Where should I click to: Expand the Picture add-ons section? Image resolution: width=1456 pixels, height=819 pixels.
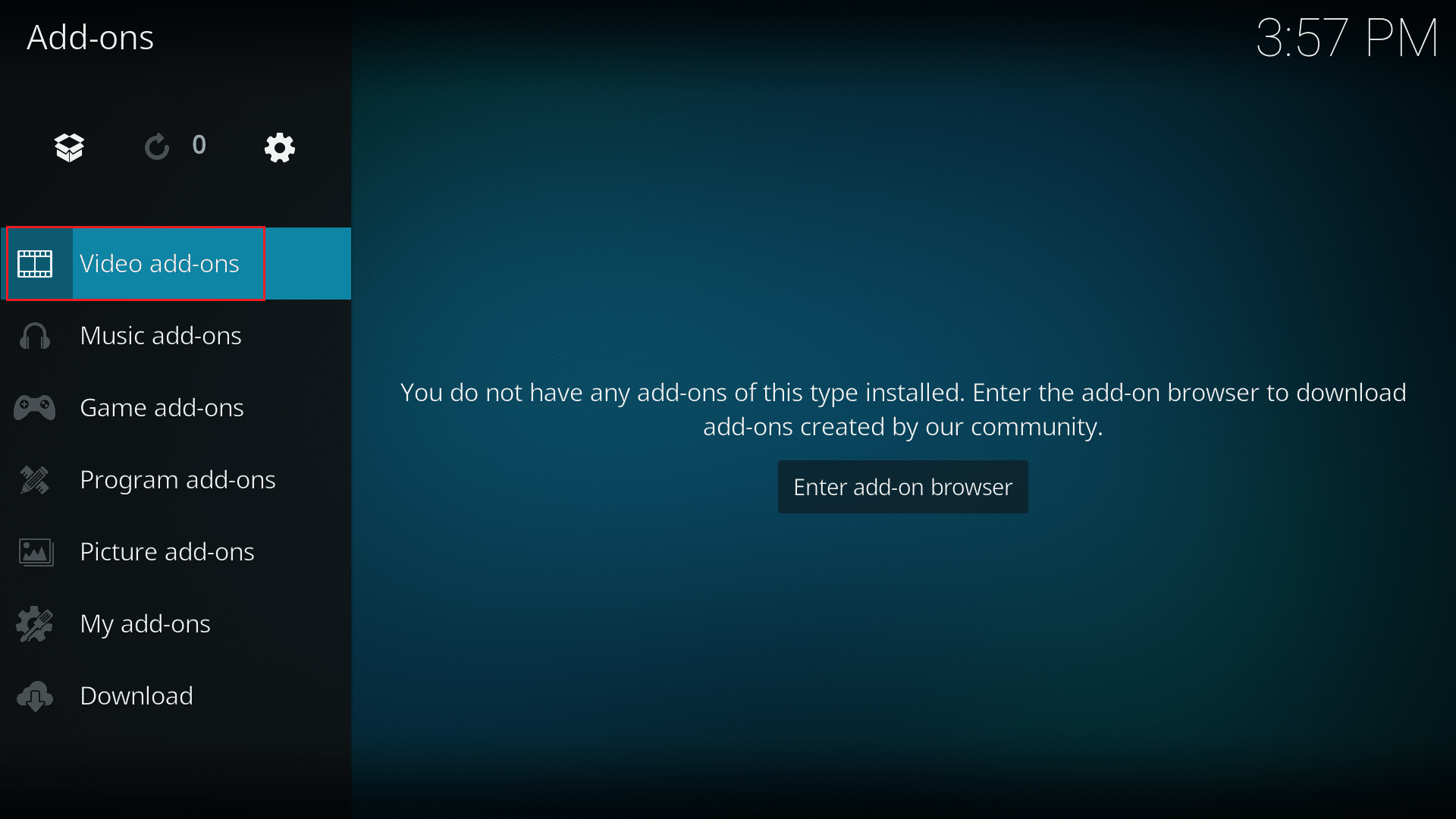(x=167, y=550)
